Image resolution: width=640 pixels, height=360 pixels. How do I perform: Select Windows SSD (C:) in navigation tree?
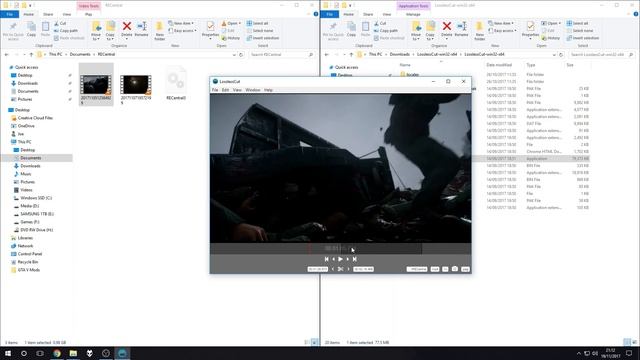tap(33, 198)
